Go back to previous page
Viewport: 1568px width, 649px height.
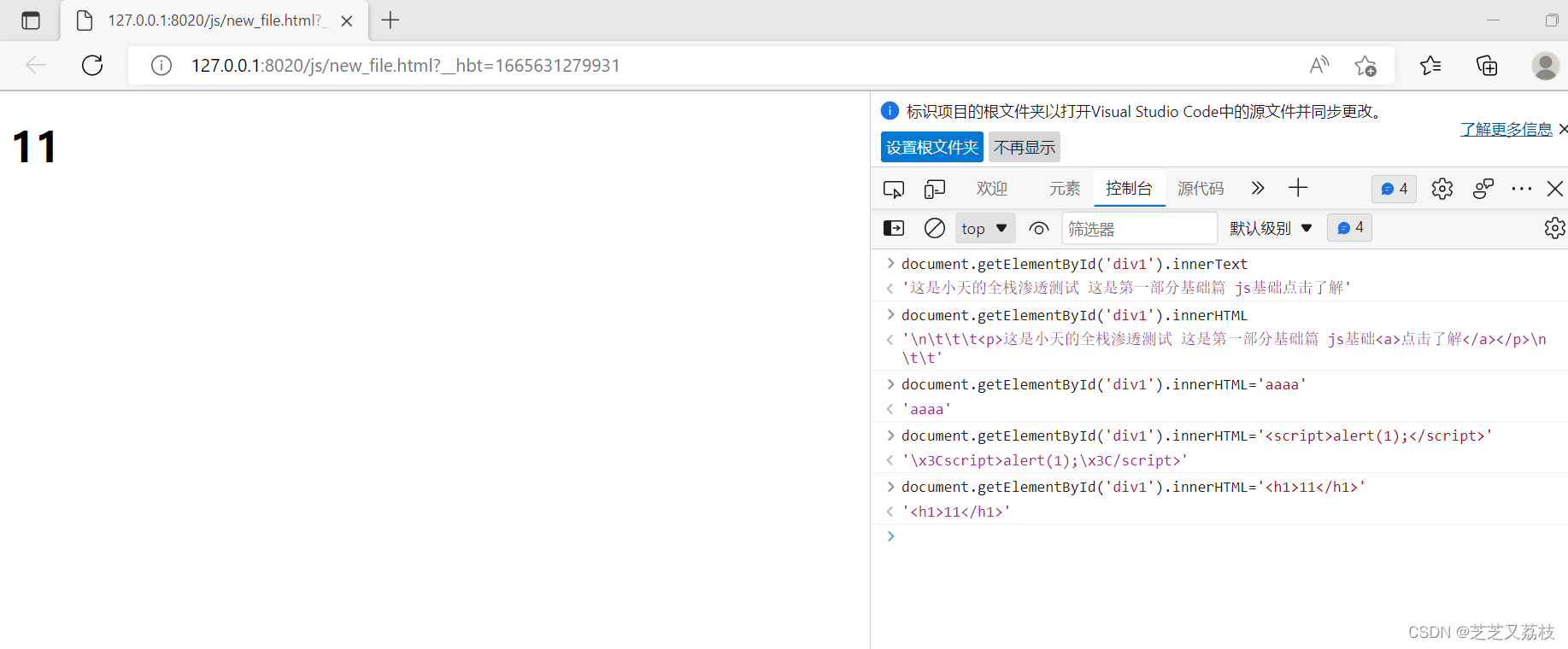[x=36, y=65]
